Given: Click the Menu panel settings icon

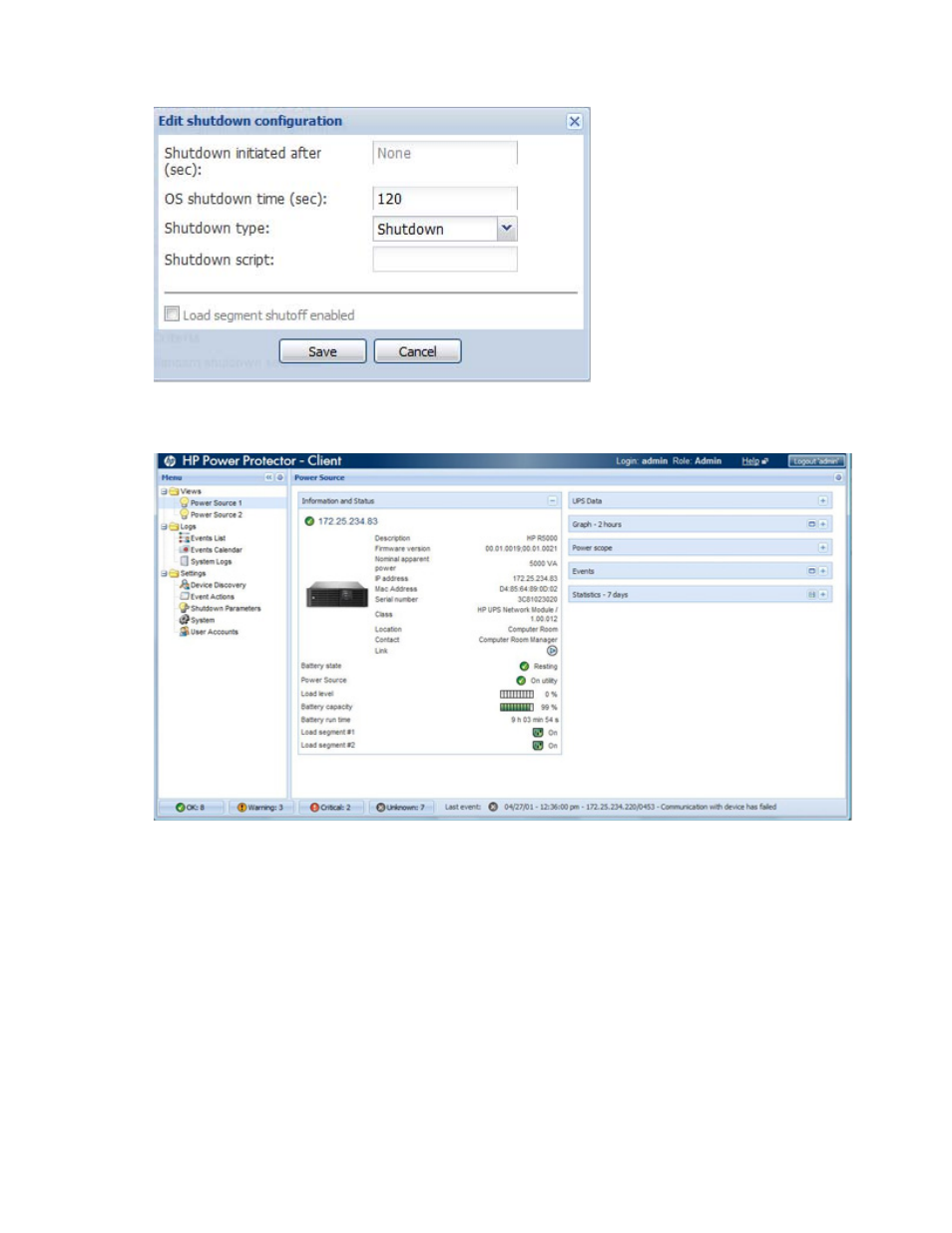Looking at the screenshot, I should pyautogui.click(x=280, y=477).
